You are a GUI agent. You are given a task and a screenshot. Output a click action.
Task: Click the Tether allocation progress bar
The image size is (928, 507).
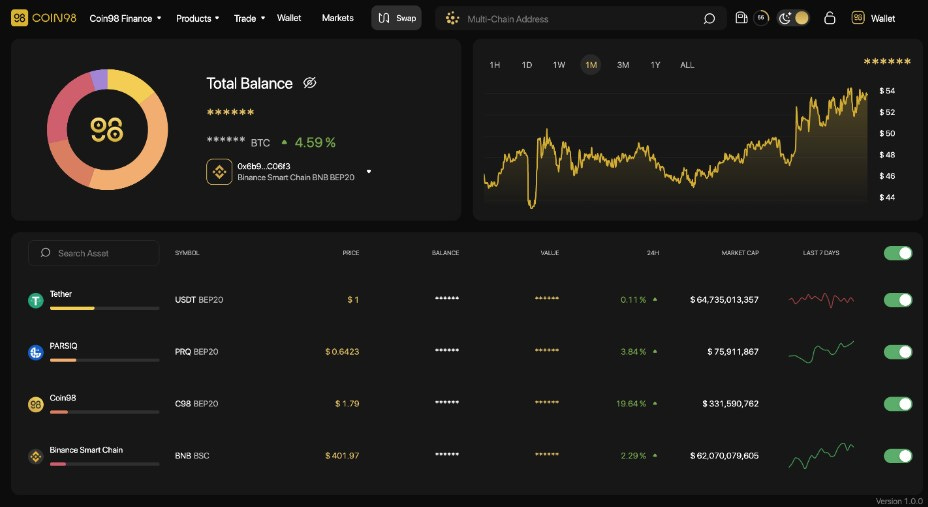[x=104, y=308]
